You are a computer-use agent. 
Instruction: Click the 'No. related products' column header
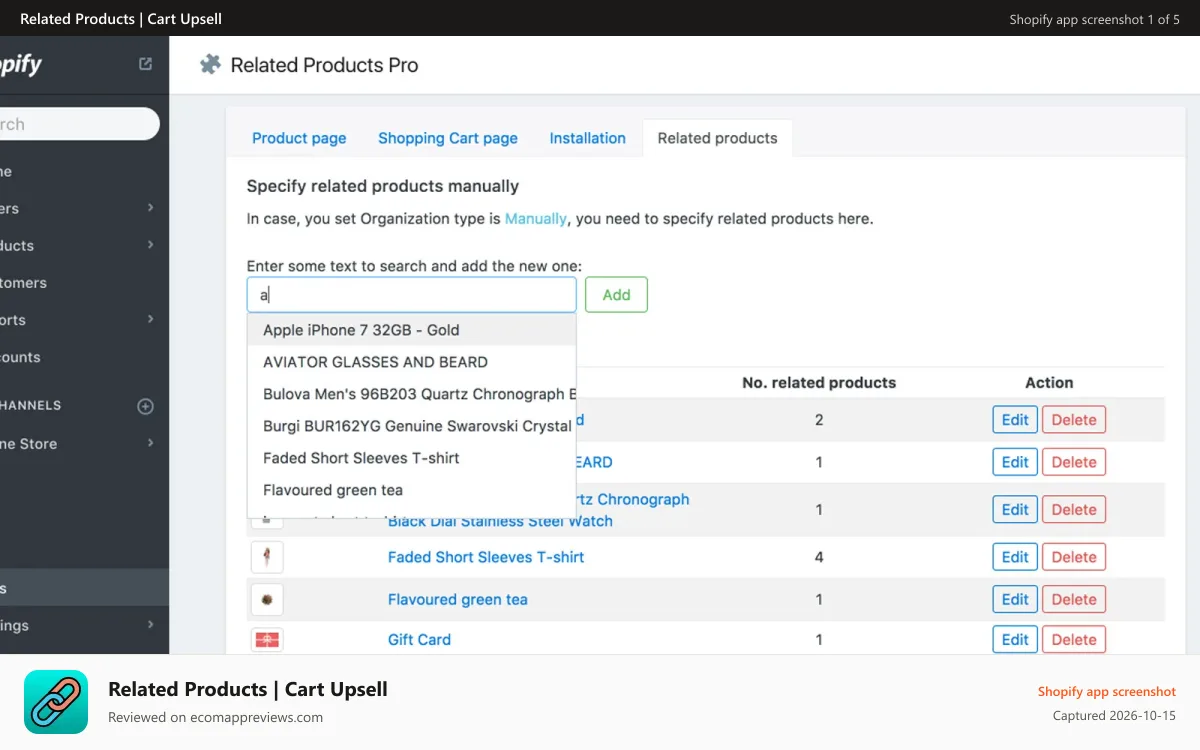(819, 383)
